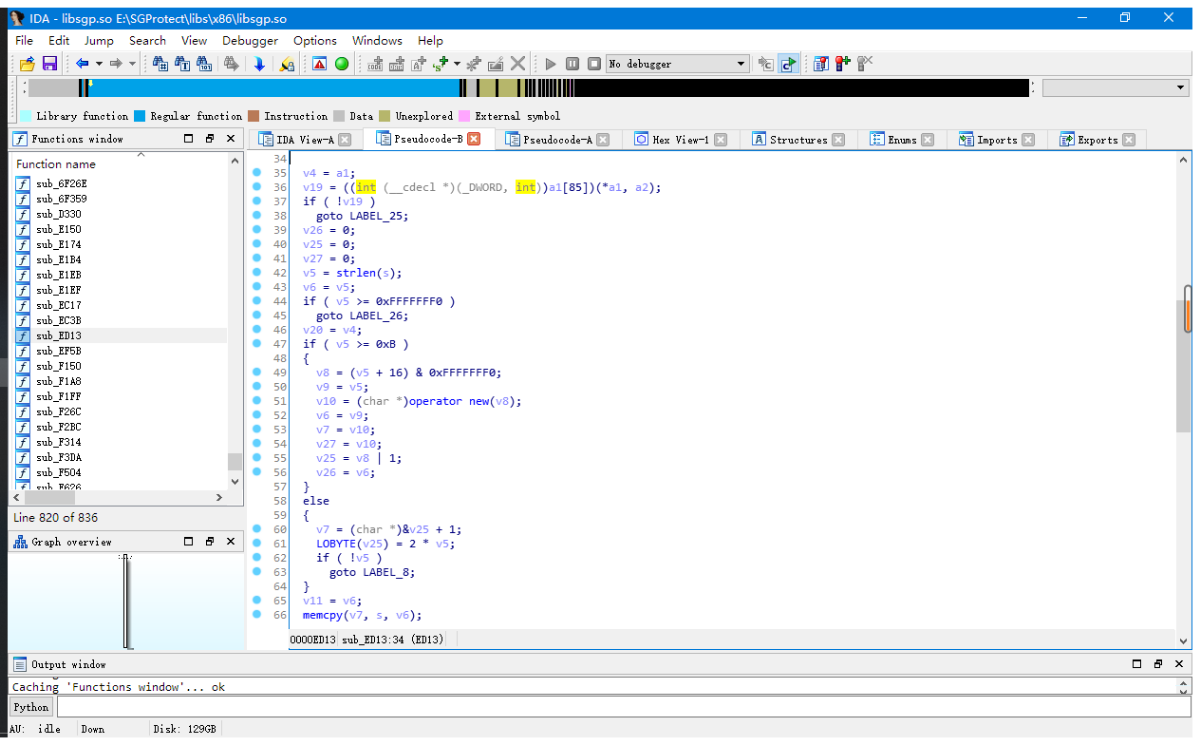
Task: Click the green plus-S toolbar icon
Action: 440,64
